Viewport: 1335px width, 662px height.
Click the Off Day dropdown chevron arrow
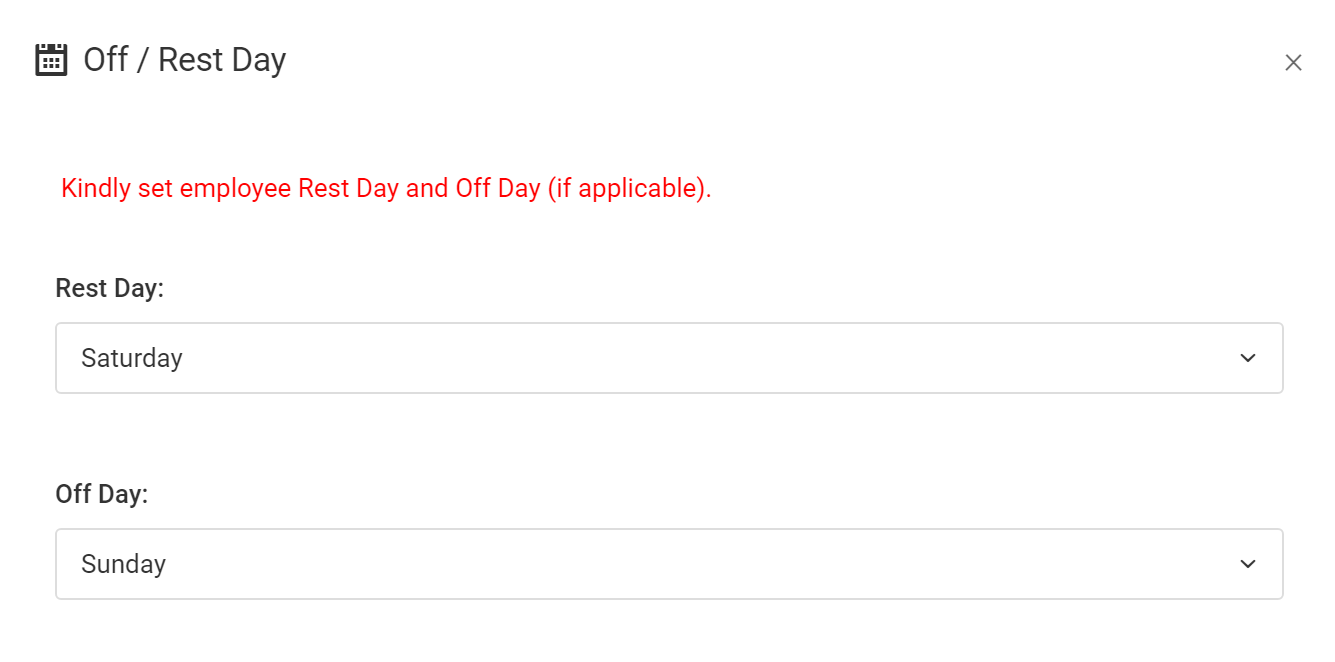coord(1247,564)
